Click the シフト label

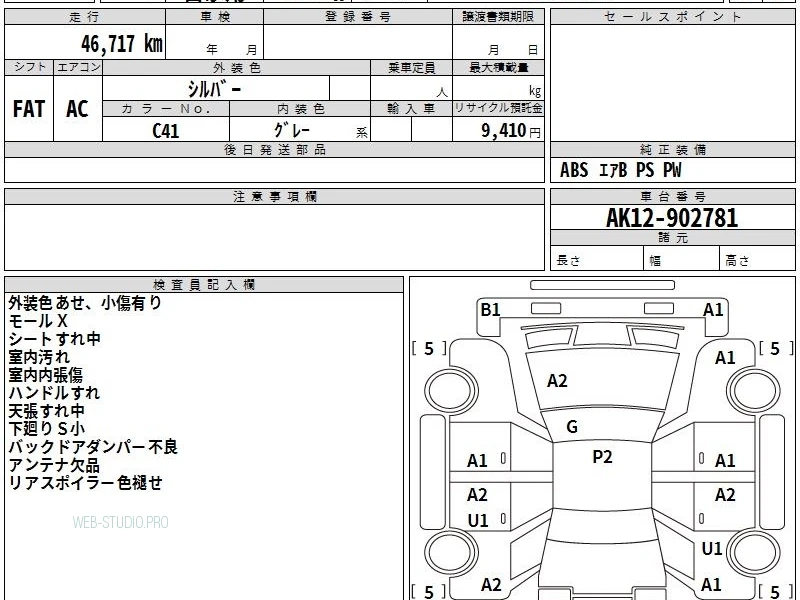pos(29,67)
